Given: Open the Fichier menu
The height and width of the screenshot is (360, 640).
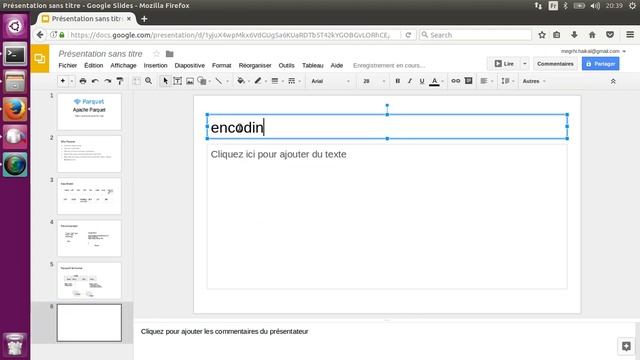Looking at the screenshot, I should [68, 65].
